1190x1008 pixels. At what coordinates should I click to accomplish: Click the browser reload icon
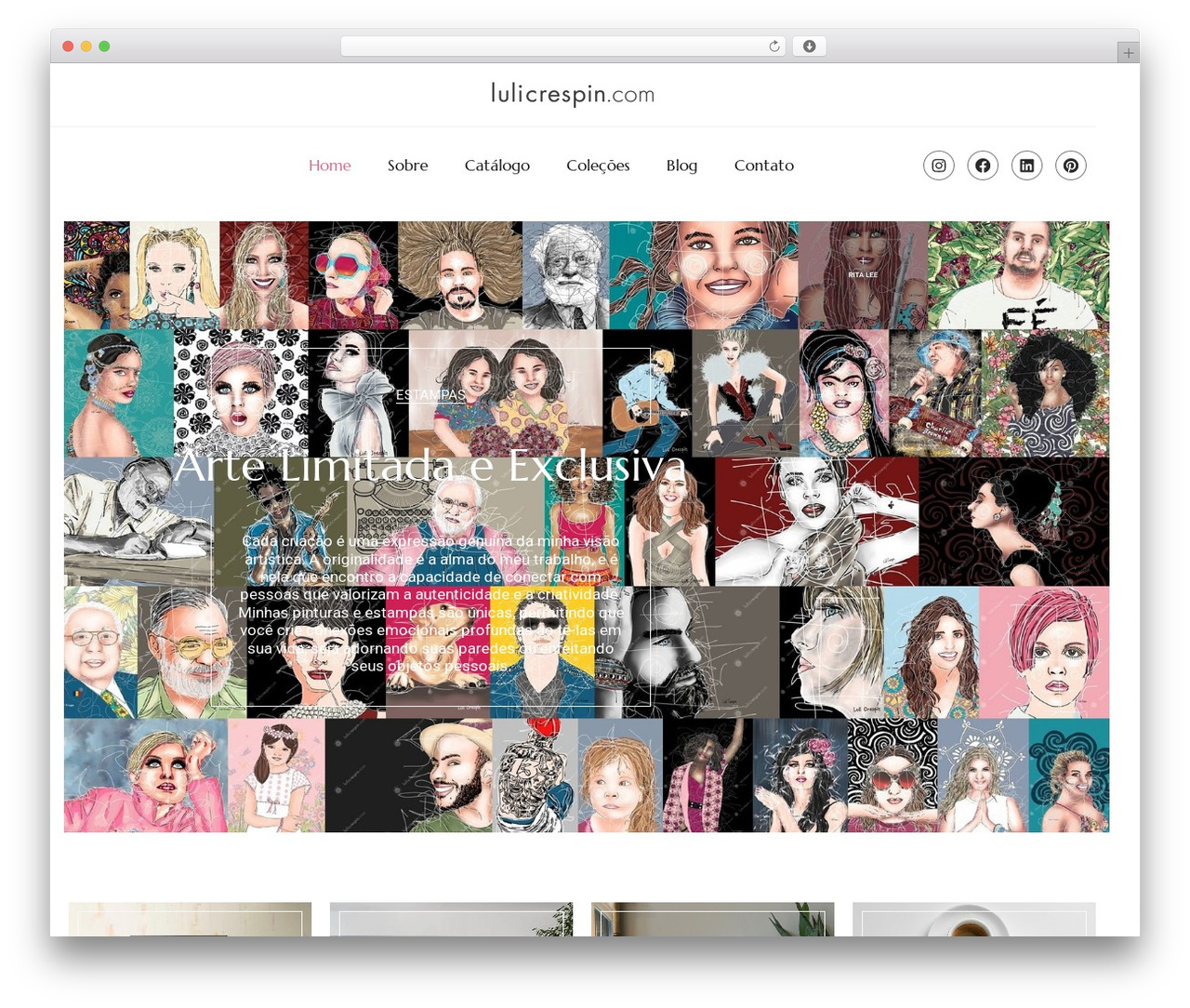click(773, 46)
